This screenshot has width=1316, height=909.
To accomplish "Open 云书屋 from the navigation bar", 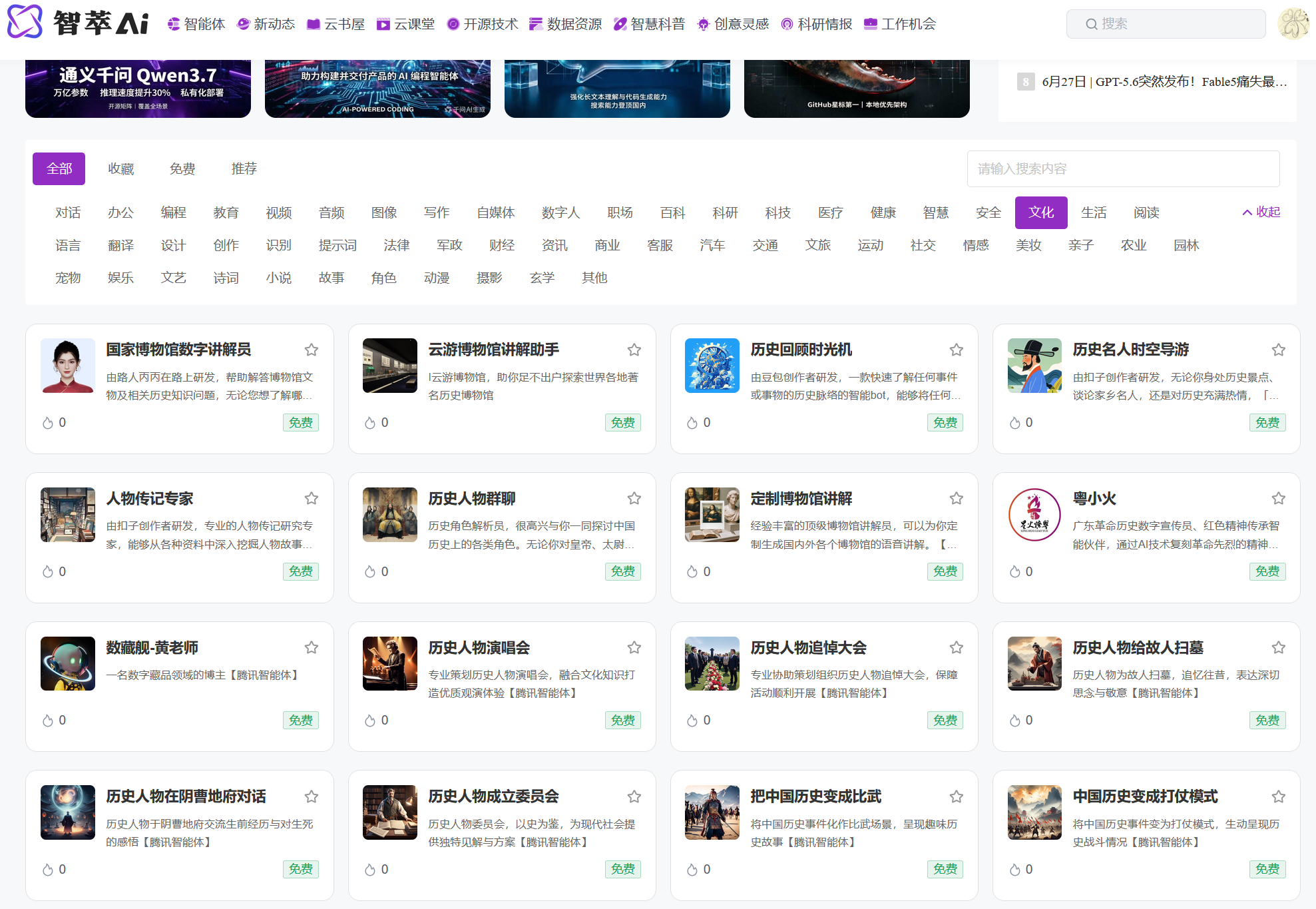I will coord(336,24).
